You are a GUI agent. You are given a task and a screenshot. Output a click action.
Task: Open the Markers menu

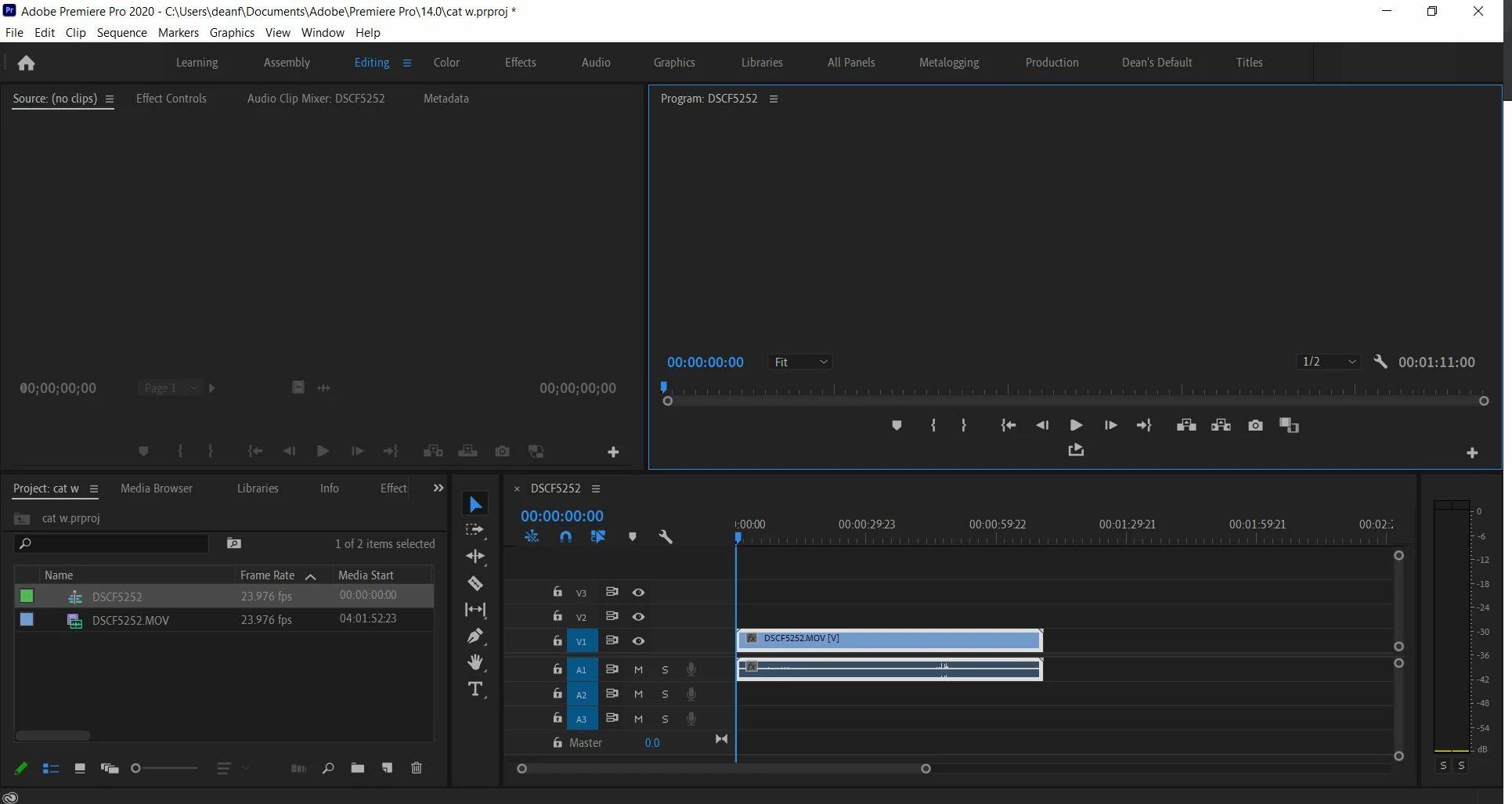click(x=179, y=33)
